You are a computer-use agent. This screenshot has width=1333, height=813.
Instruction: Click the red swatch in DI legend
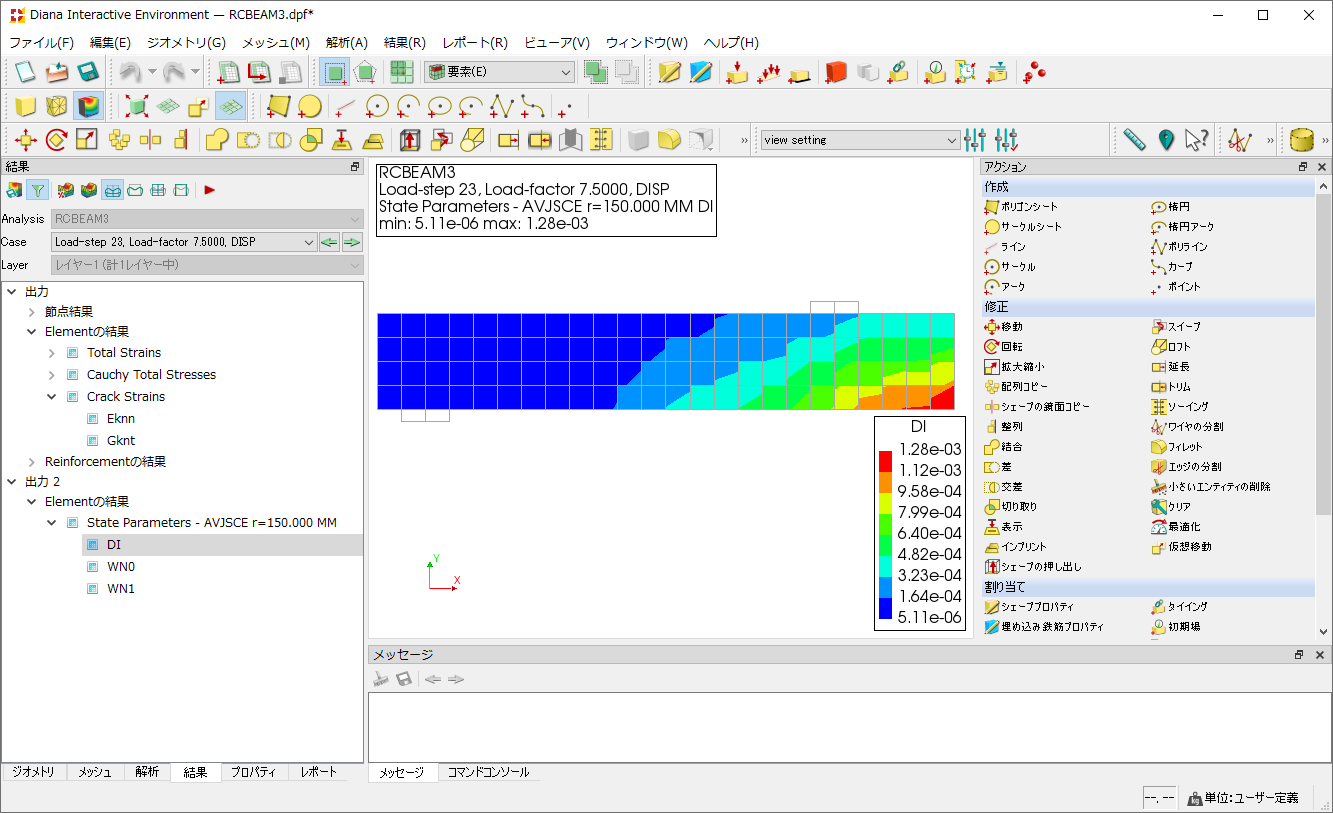coord(885,460)
